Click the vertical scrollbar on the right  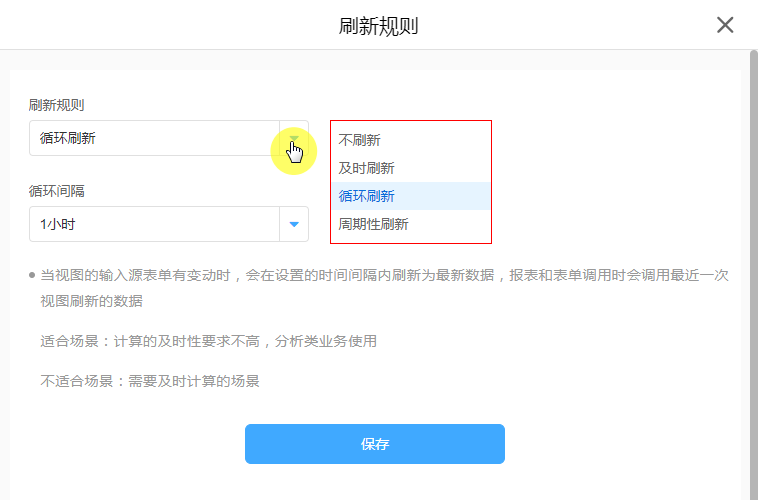[753, 270]
